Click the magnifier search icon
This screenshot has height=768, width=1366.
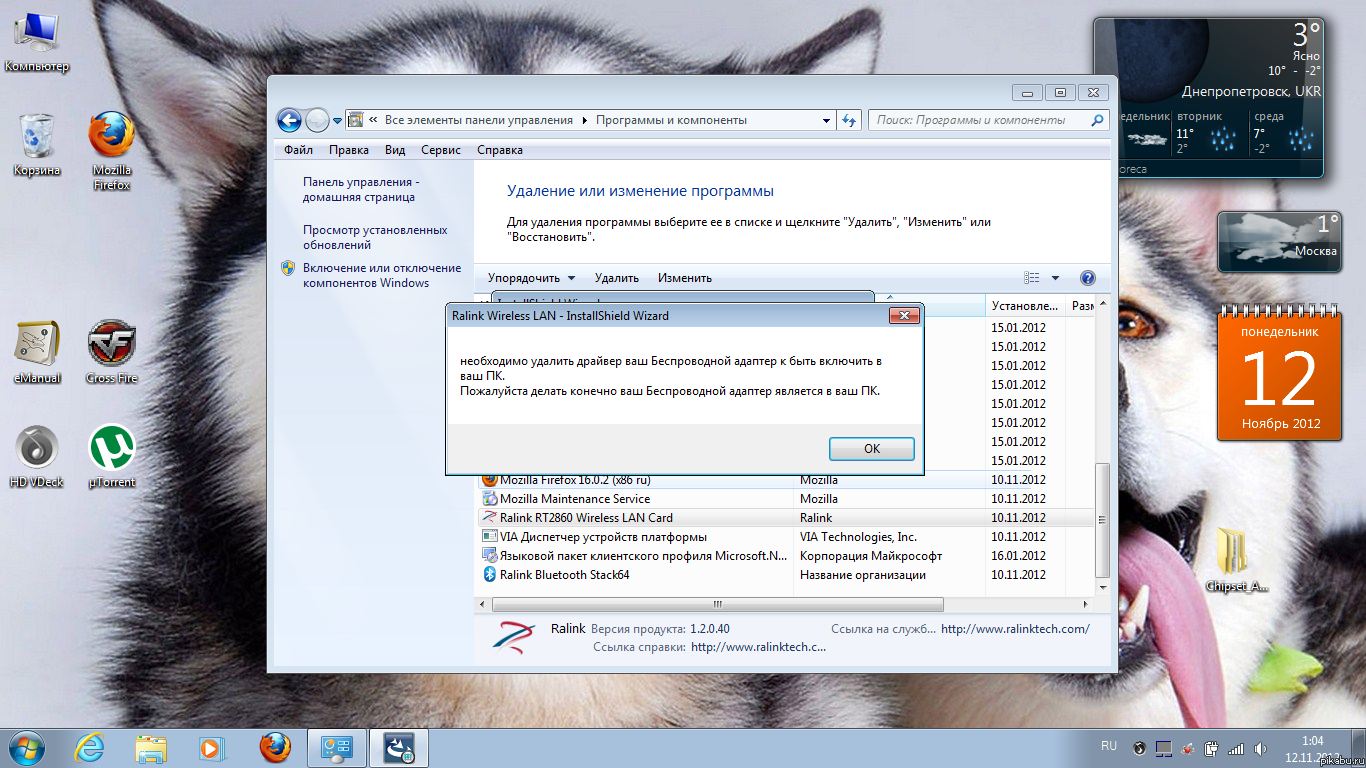click(1098, 120)
